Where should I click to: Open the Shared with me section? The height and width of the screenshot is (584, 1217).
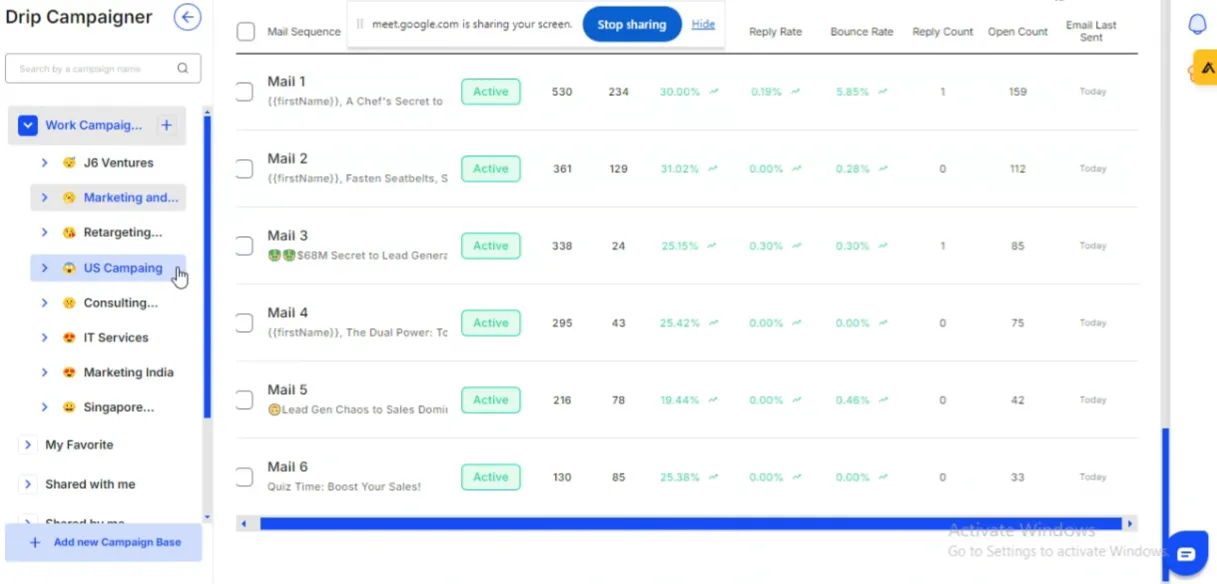pos(90,484)
